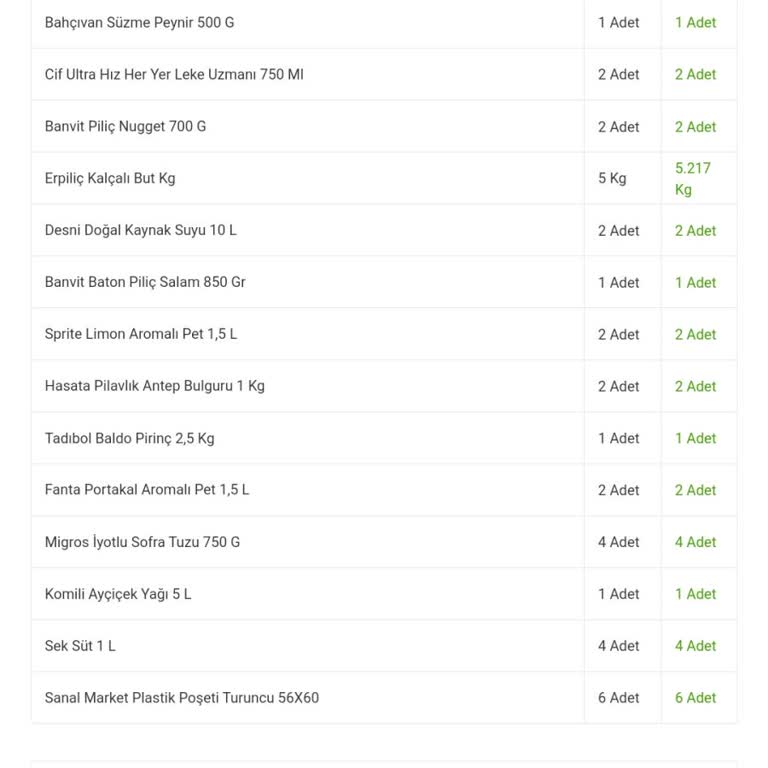768x768 pixels.
Task: Click the green 5.217 Kg delivered weight
Action: [693, 178]
